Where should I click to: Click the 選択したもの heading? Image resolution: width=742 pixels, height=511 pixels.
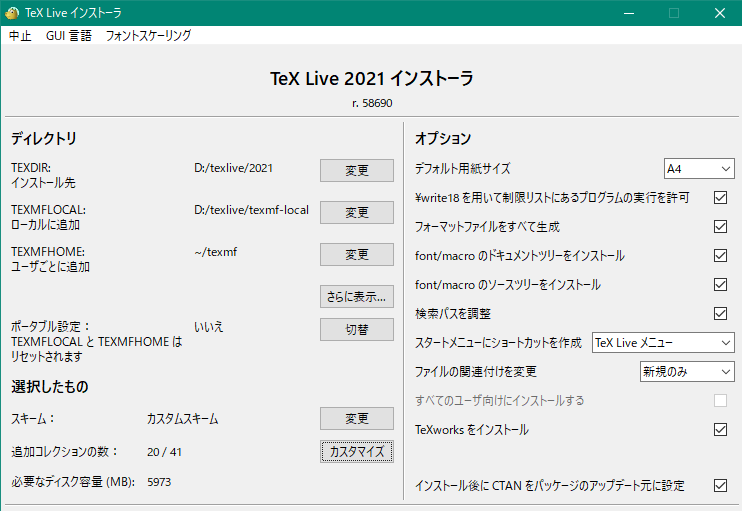(x=50, y=387)
